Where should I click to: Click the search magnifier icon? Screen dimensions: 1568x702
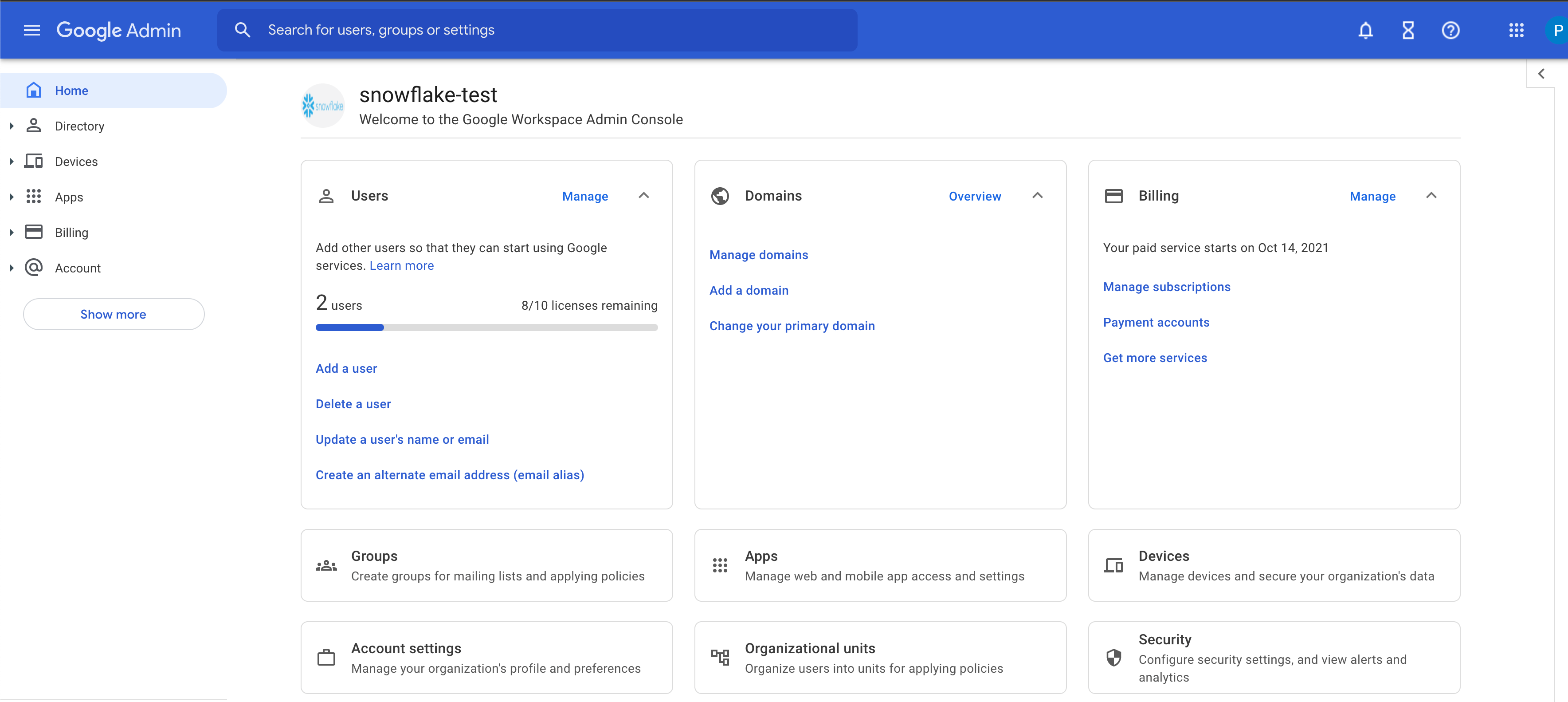click(x=242, y=29)
